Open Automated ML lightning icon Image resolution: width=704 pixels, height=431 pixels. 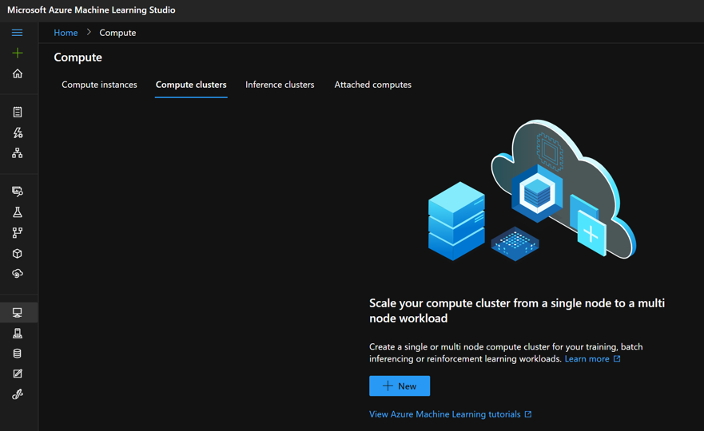(17, 132)
